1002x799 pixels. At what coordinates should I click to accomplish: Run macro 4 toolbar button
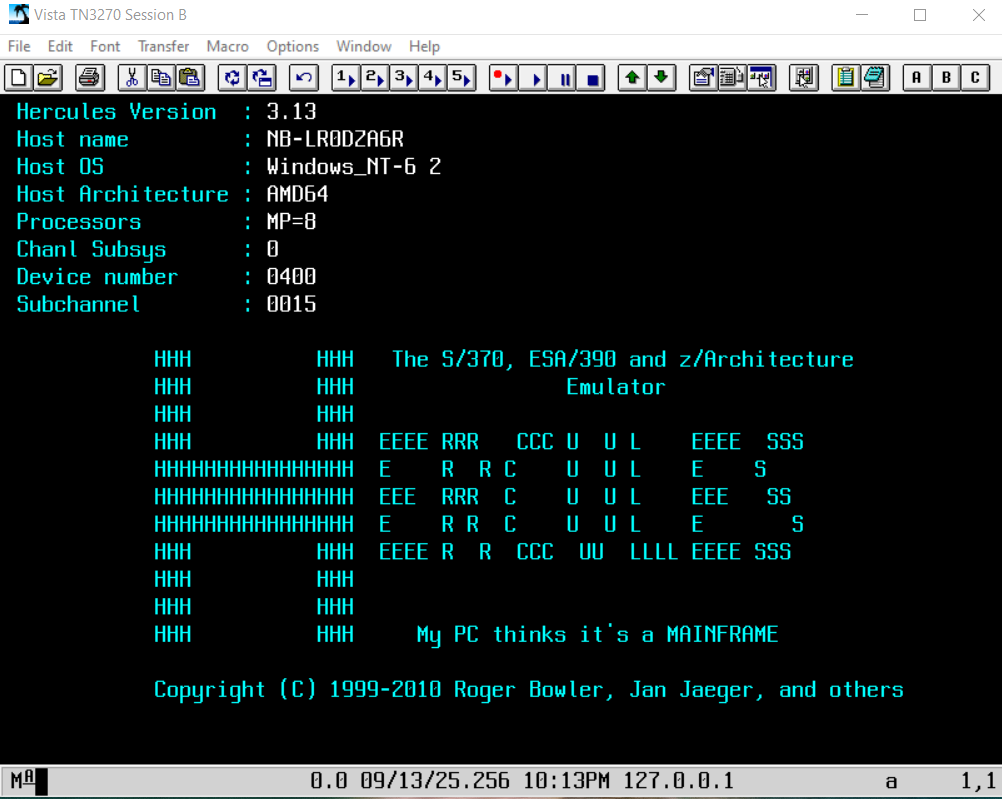tap(432, 78)
